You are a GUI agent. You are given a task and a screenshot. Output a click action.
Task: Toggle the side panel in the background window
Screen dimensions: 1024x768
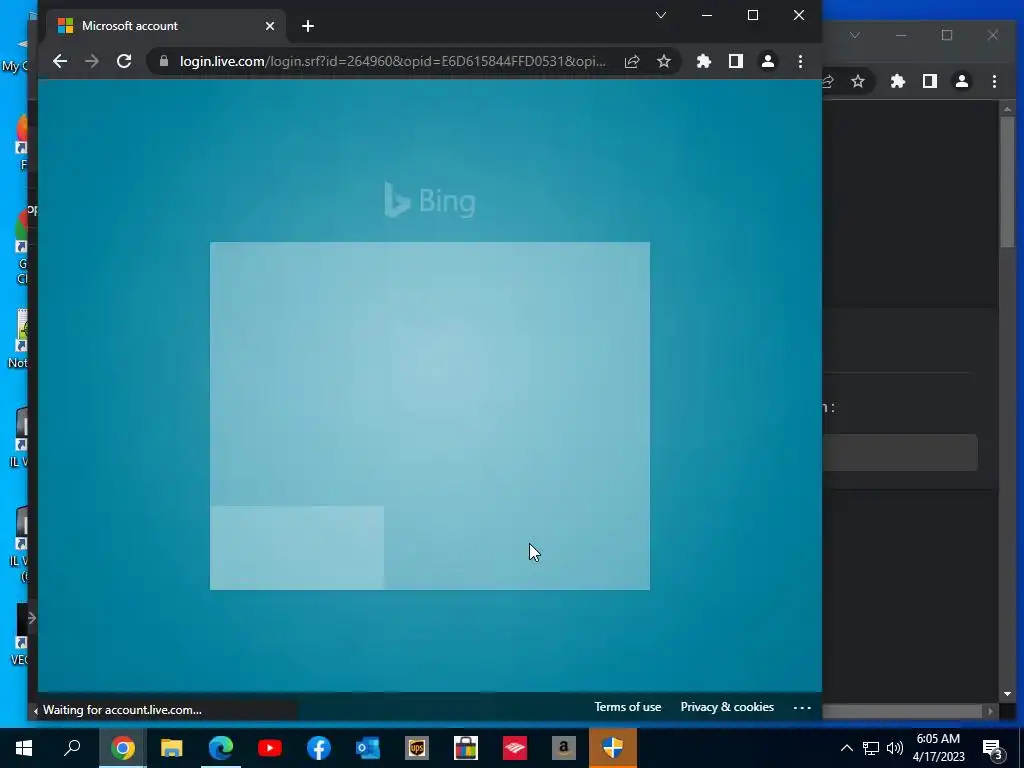tap(930, 82)
